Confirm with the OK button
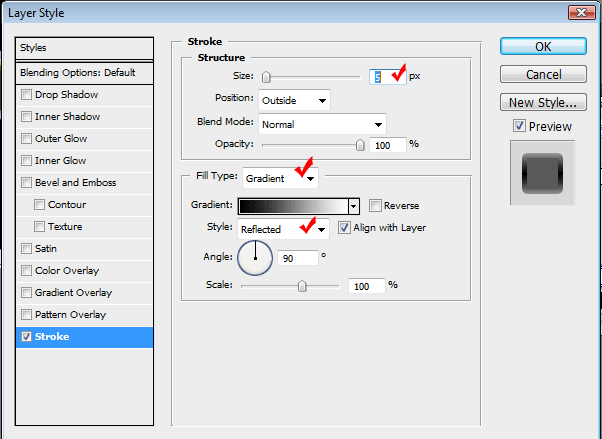This screenshot has height=439, width=602. [543, 46]
